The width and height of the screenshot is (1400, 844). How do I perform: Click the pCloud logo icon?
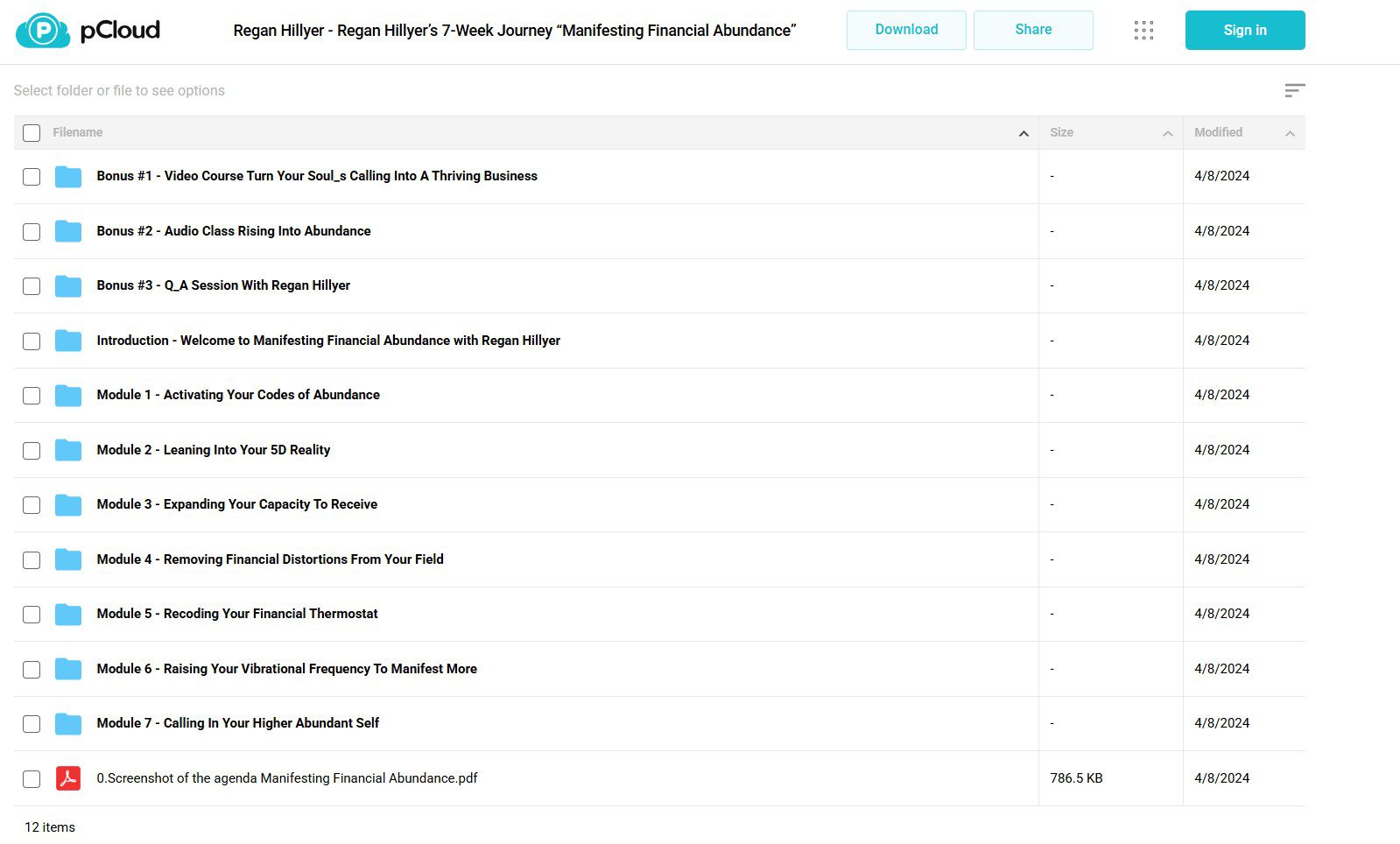click(43, 31)
